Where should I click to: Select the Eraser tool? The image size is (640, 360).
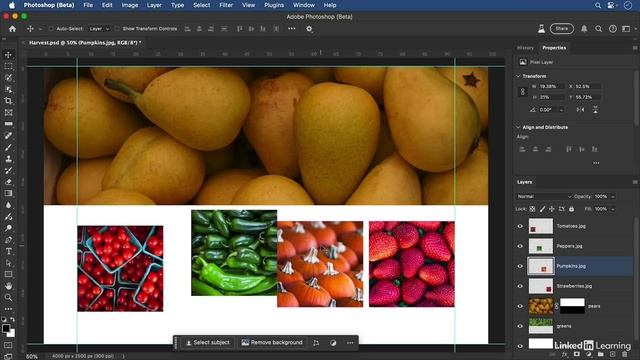coord(8,182)
